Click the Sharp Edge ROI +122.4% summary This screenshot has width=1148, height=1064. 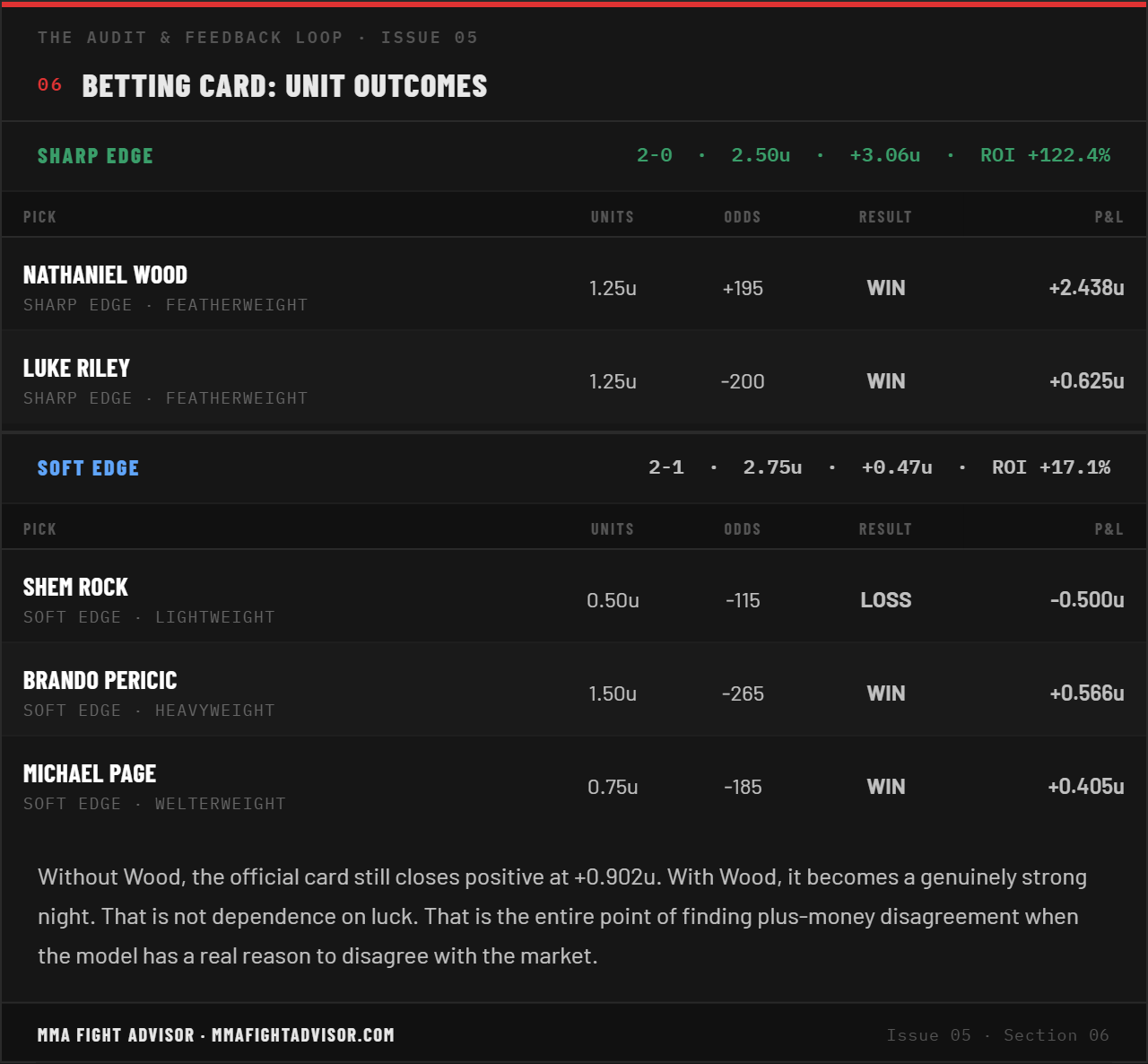1045,155
